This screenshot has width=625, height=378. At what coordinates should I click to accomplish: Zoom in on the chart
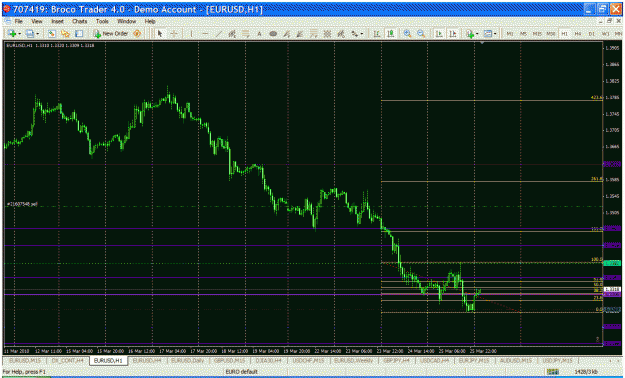(x=407, y=34)
